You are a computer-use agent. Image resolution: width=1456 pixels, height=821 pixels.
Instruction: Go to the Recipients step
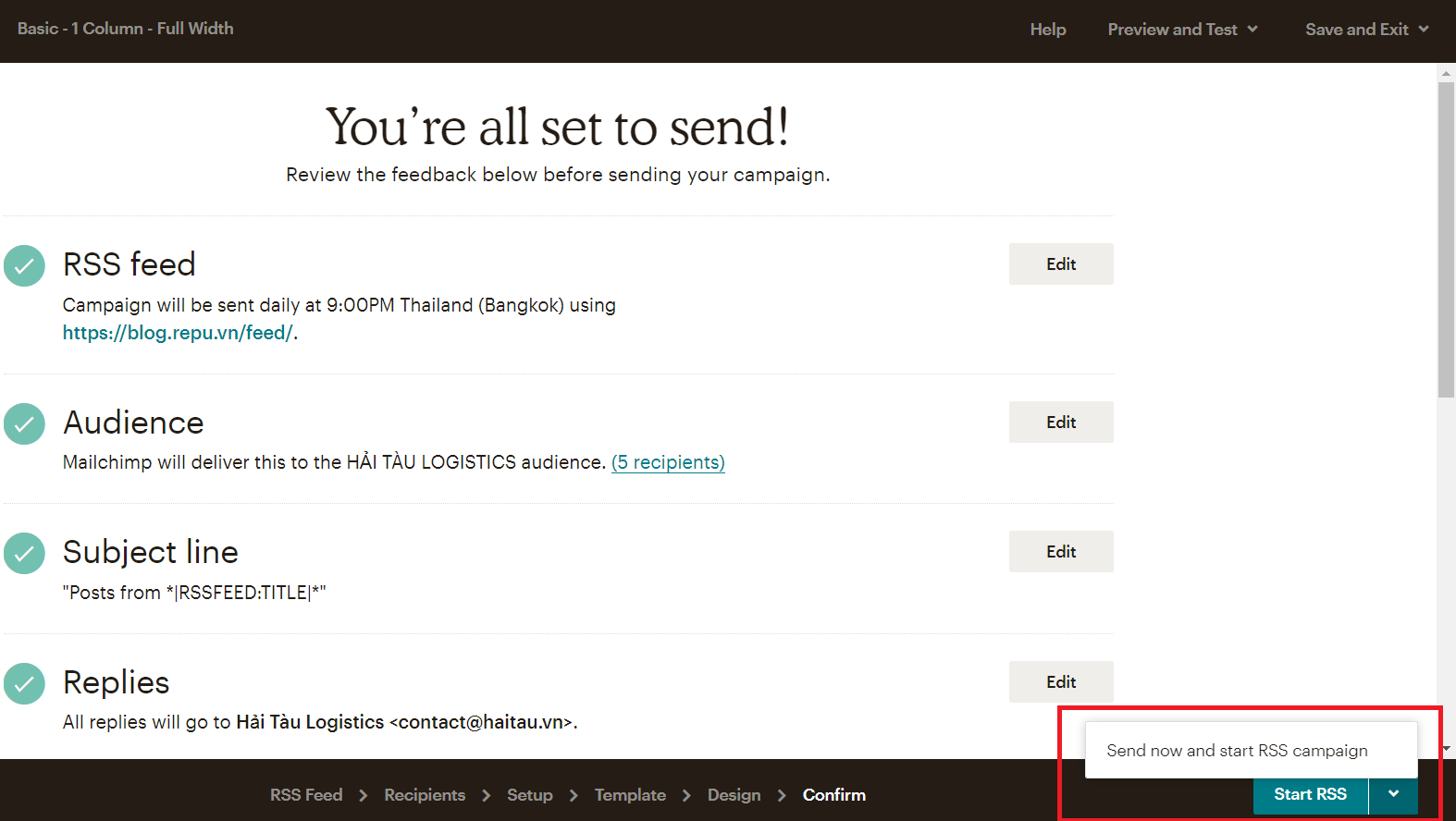425,795
